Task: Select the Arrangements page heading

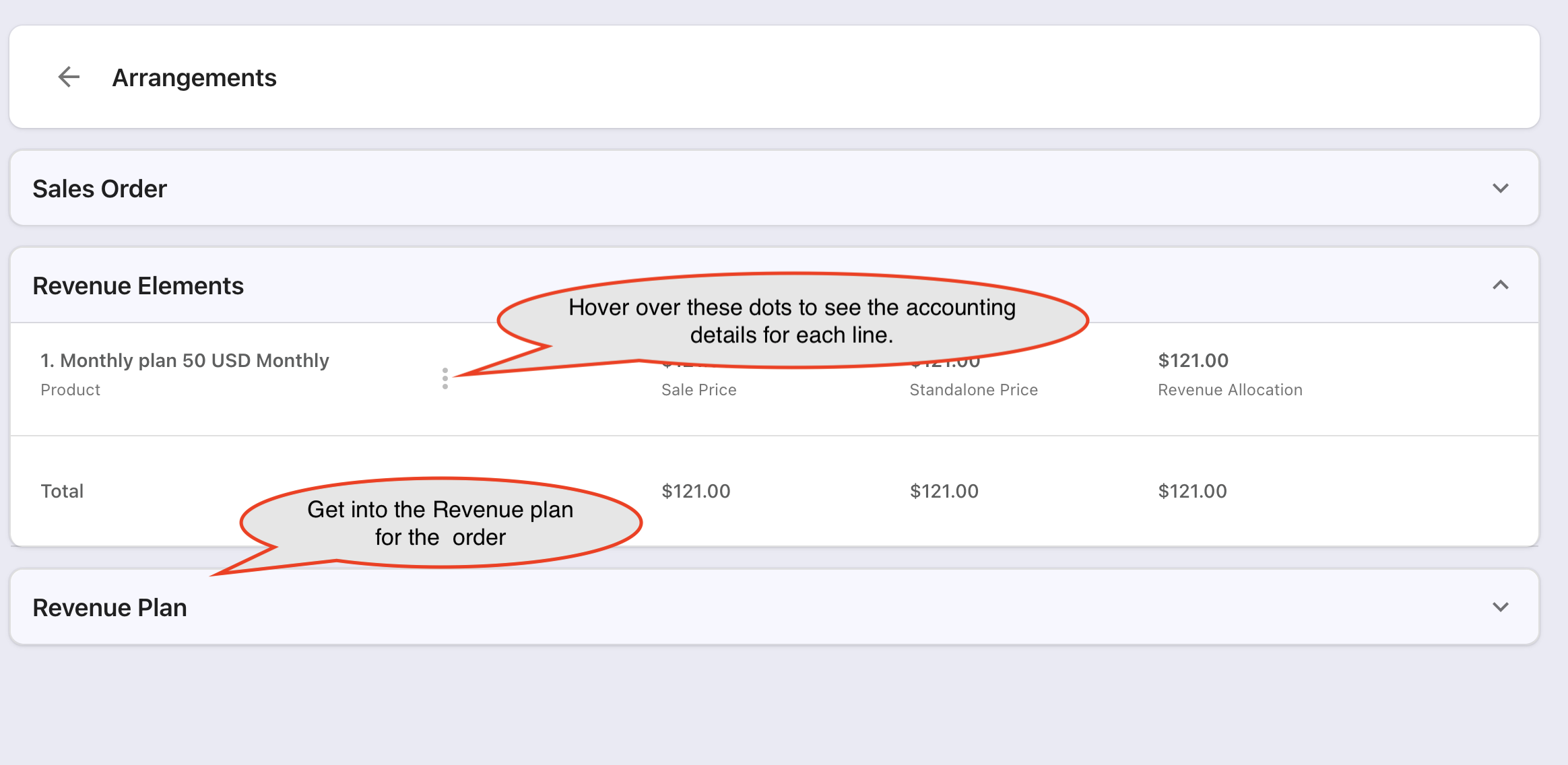Action: (x=194, y=78)
